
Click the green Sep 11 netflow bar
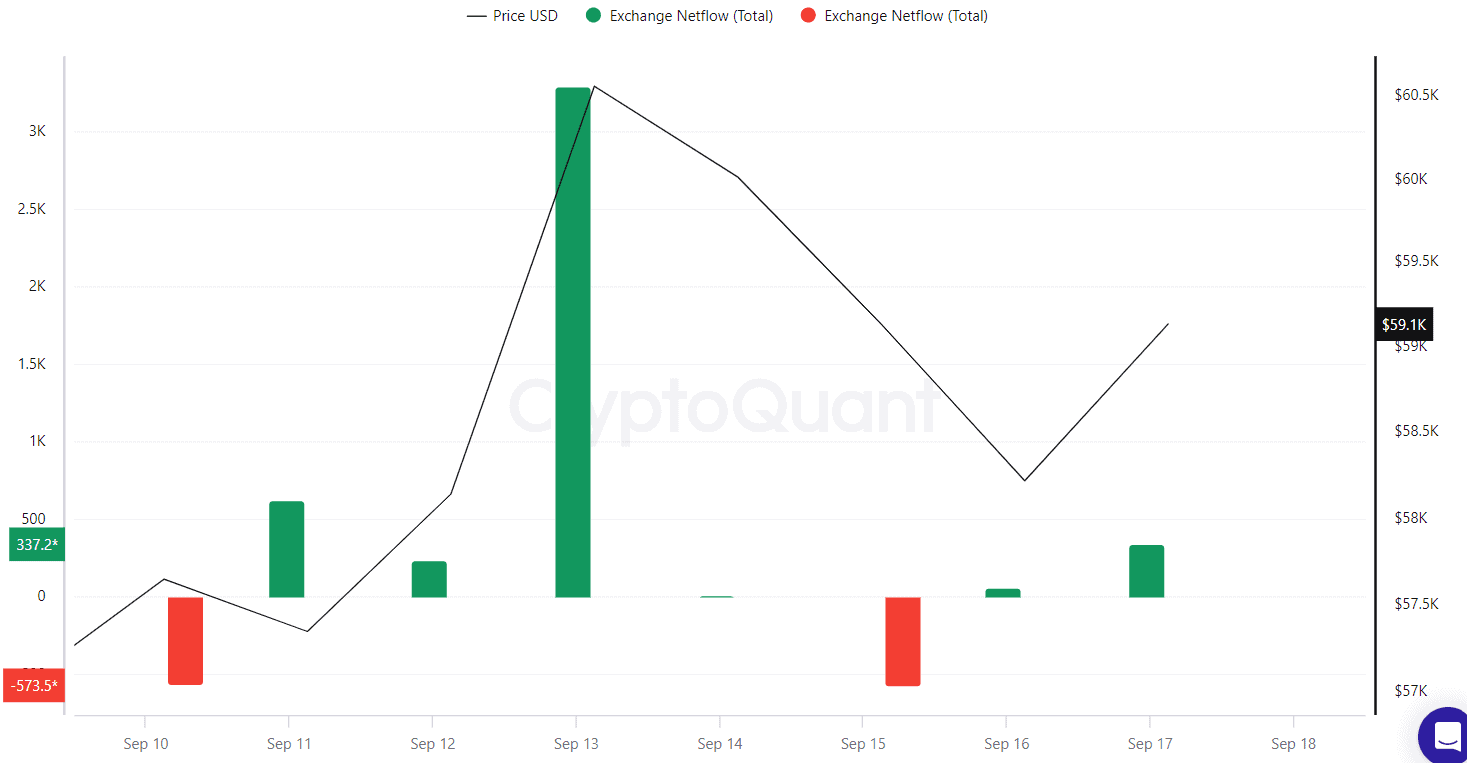pyautogui.click(x=287, y=549)
